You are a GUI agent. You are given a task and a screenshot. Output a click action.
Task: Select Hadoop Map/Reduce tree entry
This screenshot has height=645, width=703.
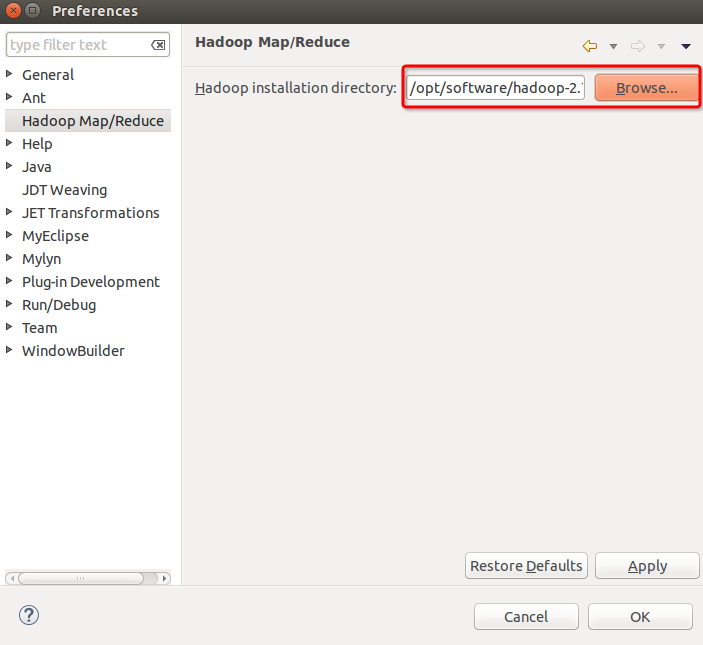pos(93,121)
